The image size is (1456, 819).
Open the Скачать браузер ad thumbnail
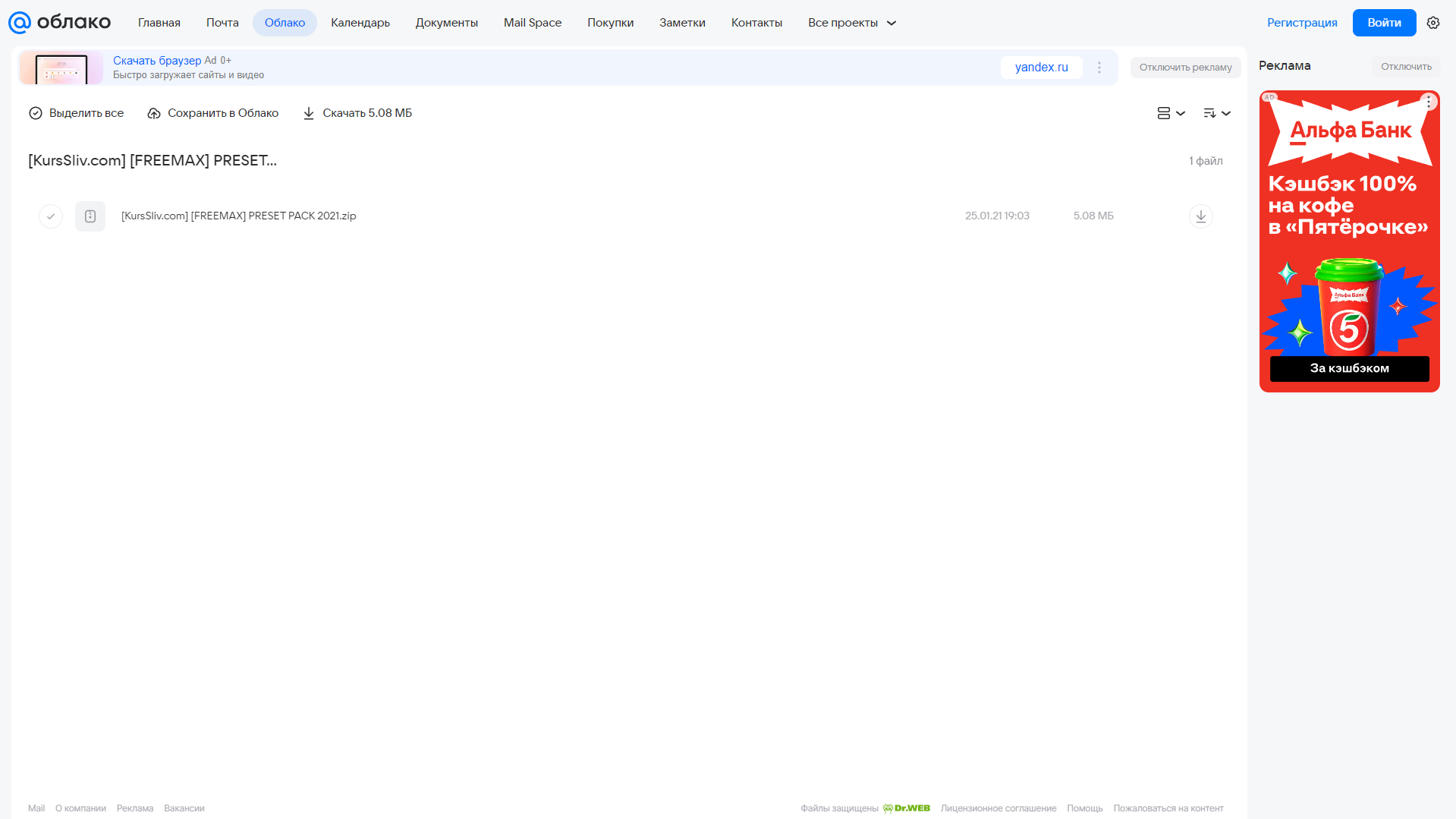coord(61,68)
